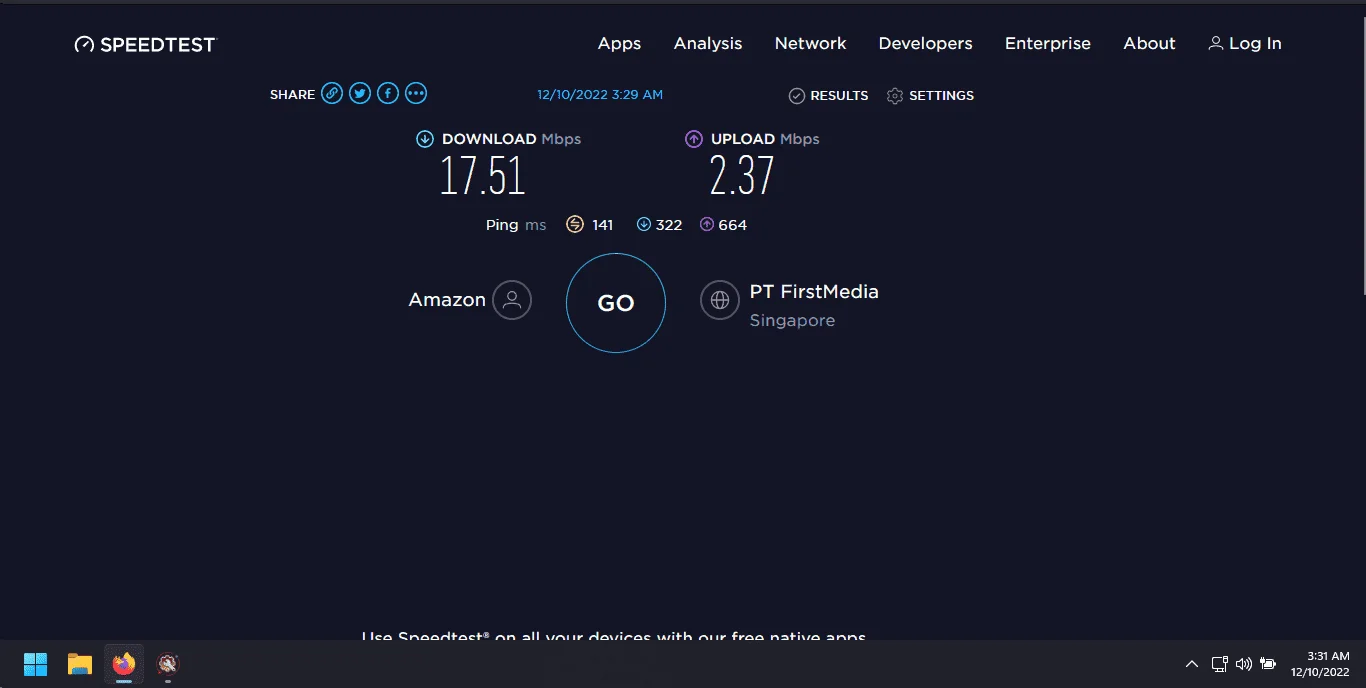This screenshot has height=688, width=1366.
Task: Click the upload ping icon beside 664
Action: [707, 225]
